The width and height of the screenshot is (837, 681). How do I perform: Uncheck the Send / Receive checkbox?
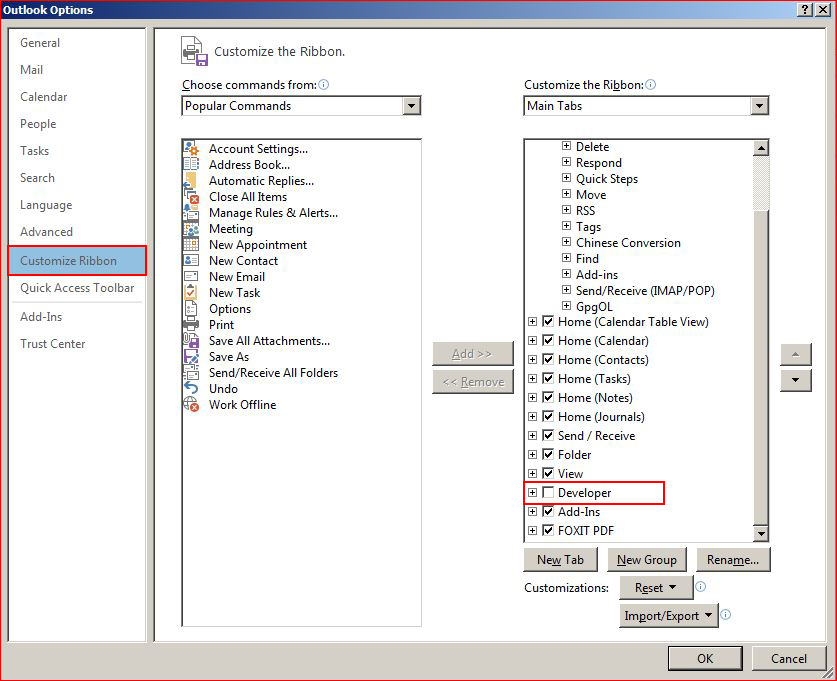pyautogui.click(x=548, y=435)
